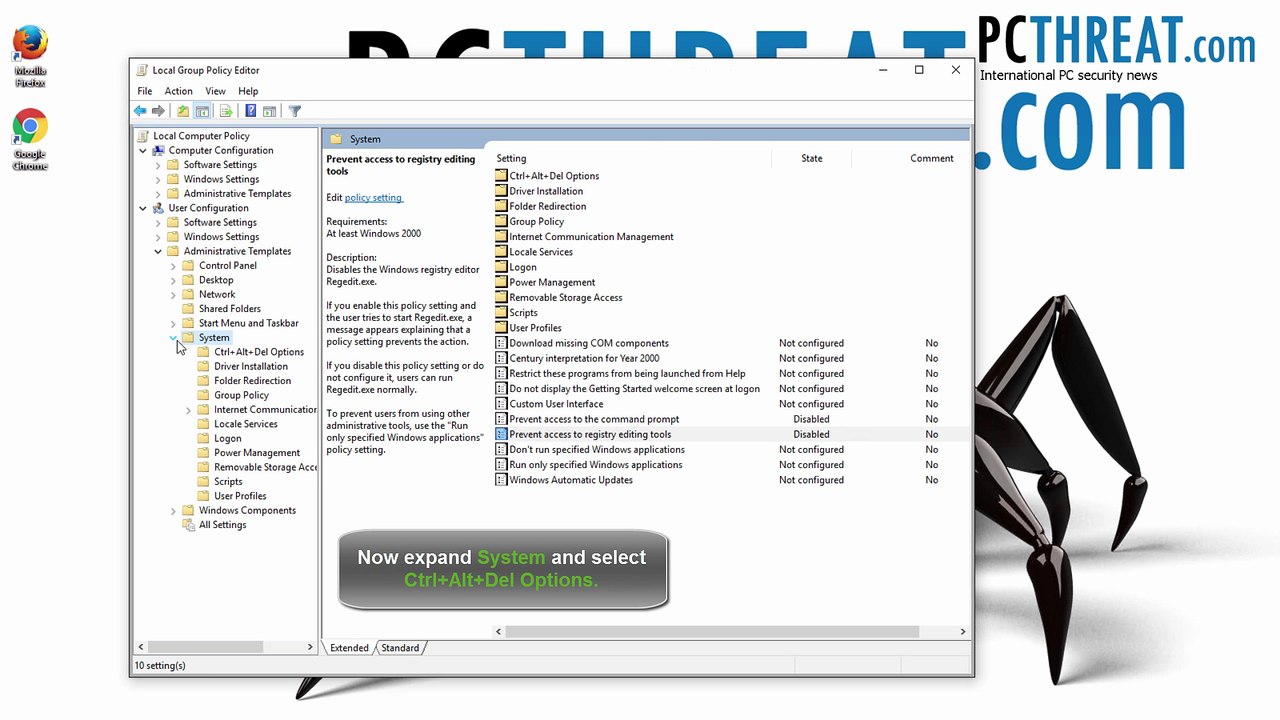Collapse the User Configuration node
Screen dimensions: 1280x720
[x=143, y=208]
